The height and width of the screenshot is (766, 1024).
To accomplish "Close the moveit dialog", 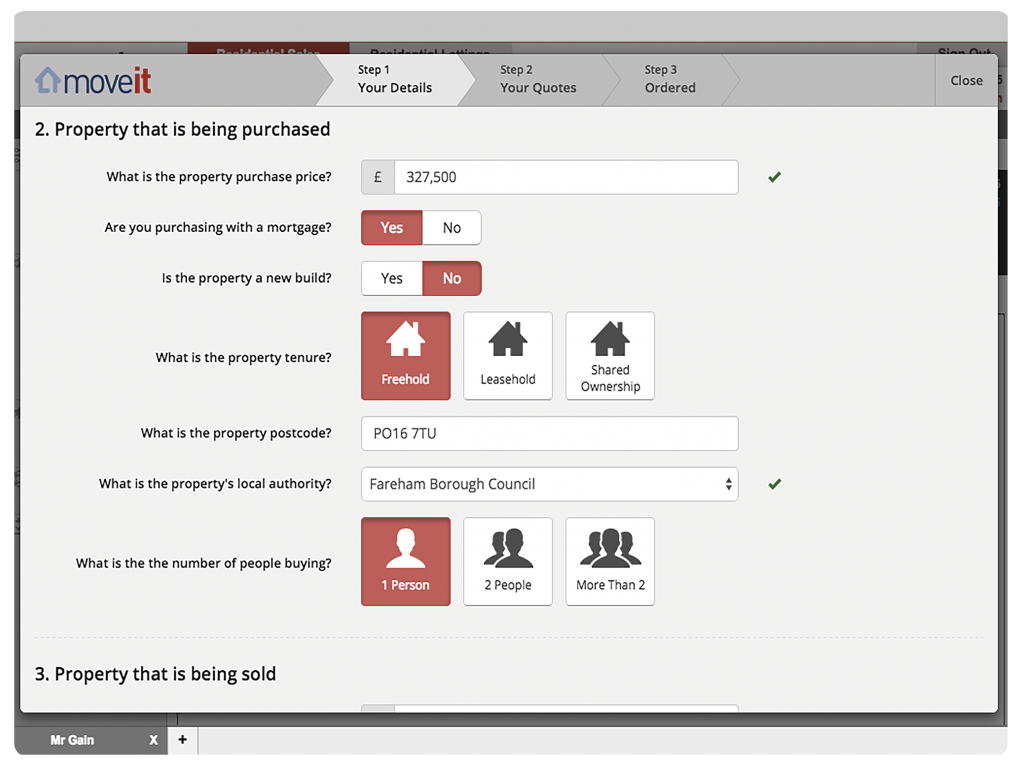I will pos(966,80).
